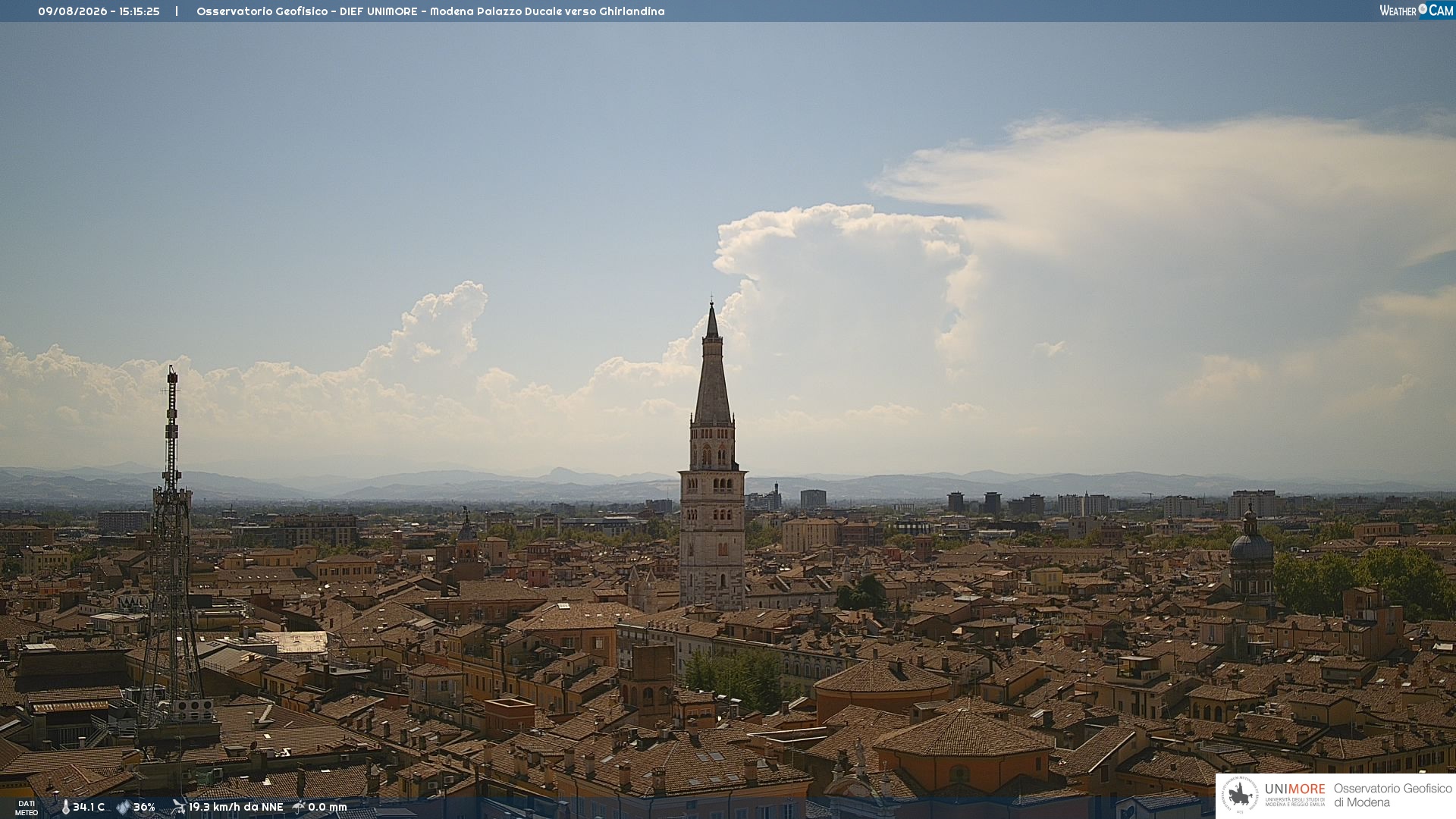Click the 36% humidity value
This screenshot has width=1456, height=819.
[144, 807]
